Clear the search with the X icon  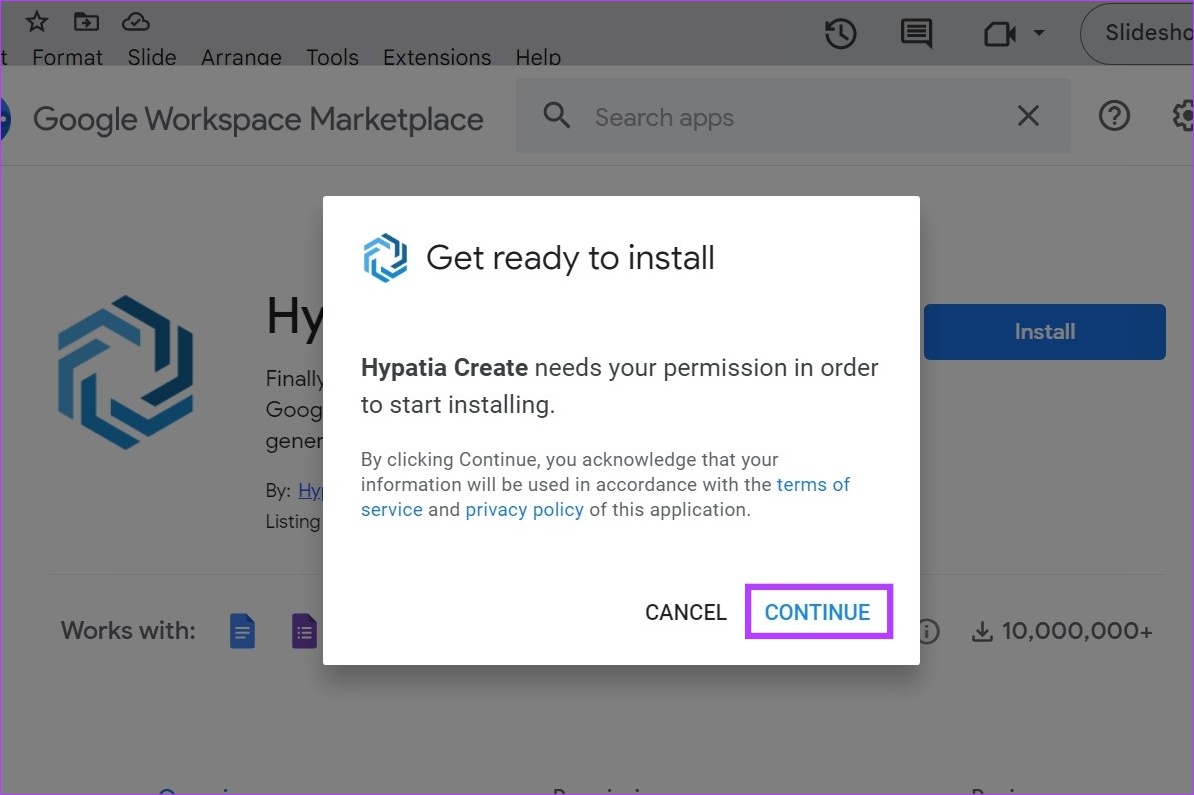click(1028, 116)
